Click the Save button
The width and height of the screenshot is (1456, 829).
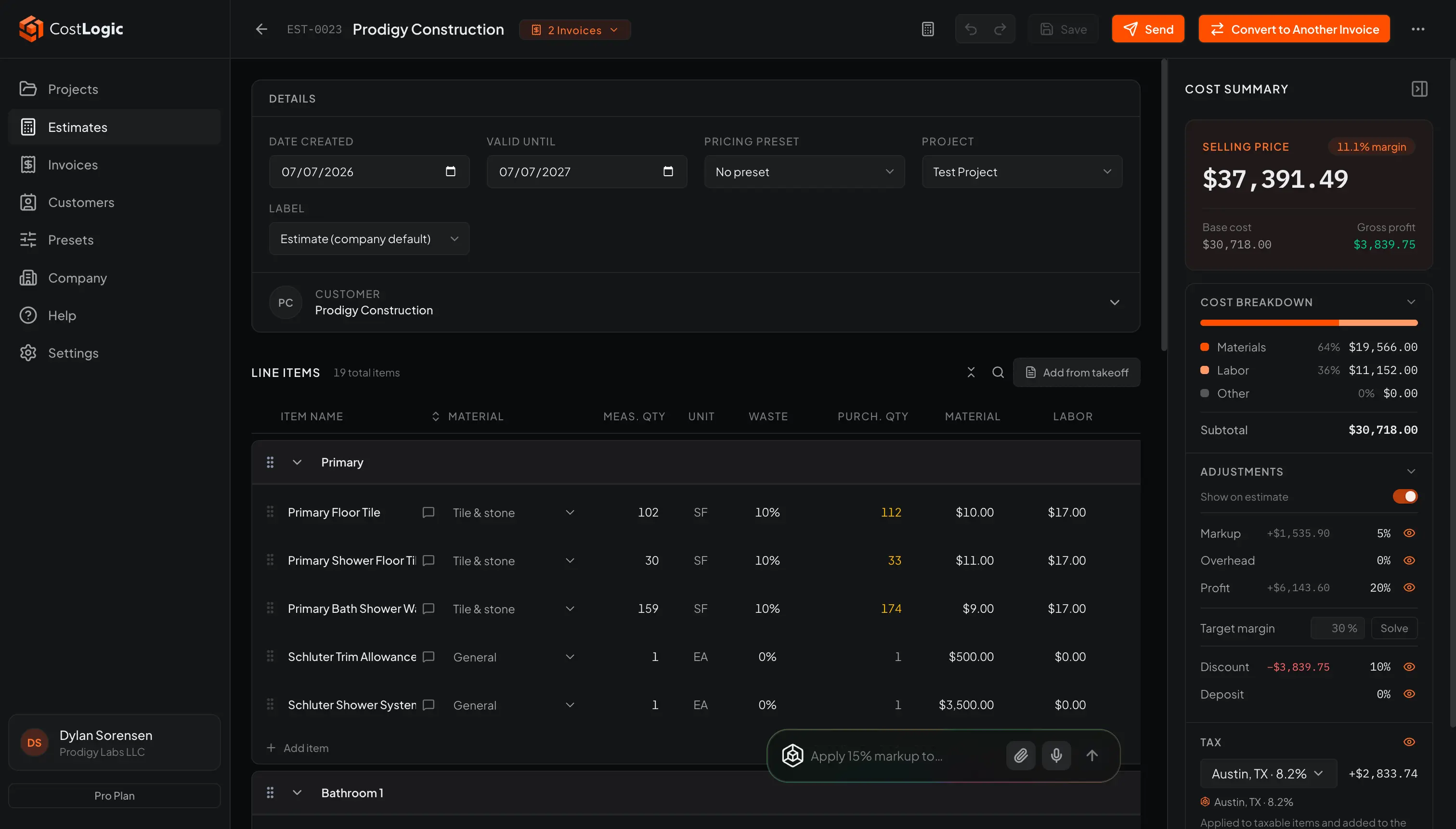point(1063,29)
